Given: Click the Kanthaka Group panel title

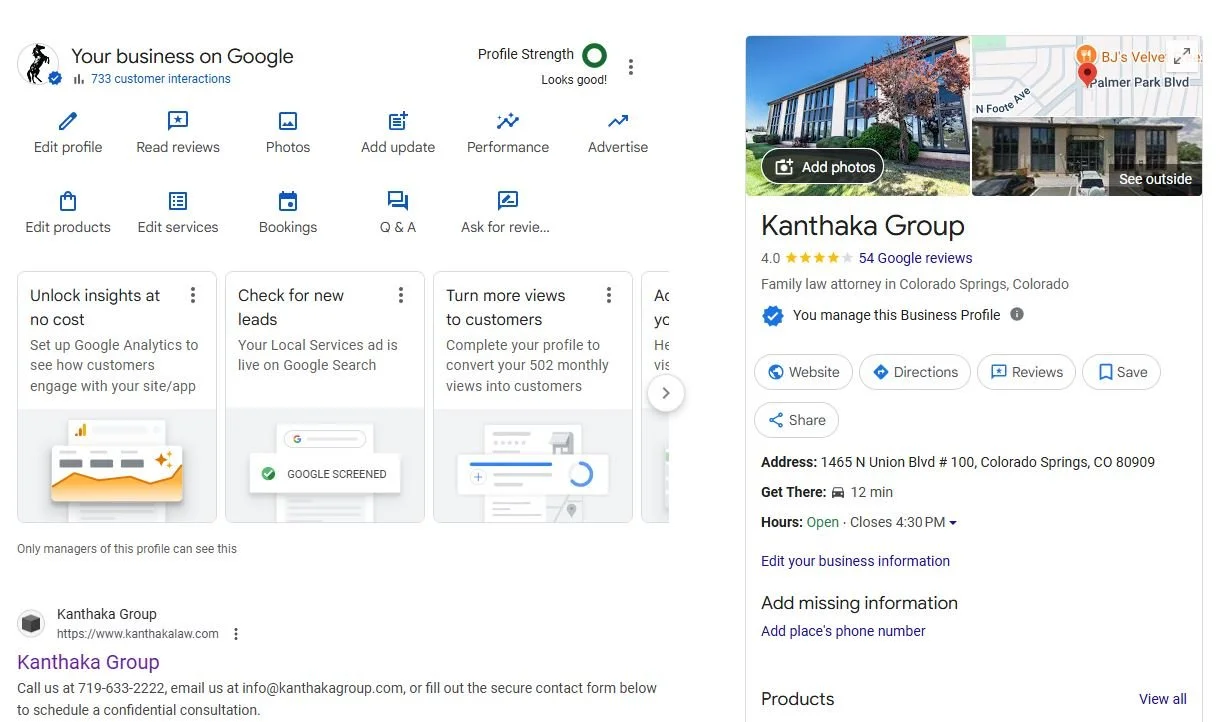Looking at the screenshot, I should coord(863,226).
